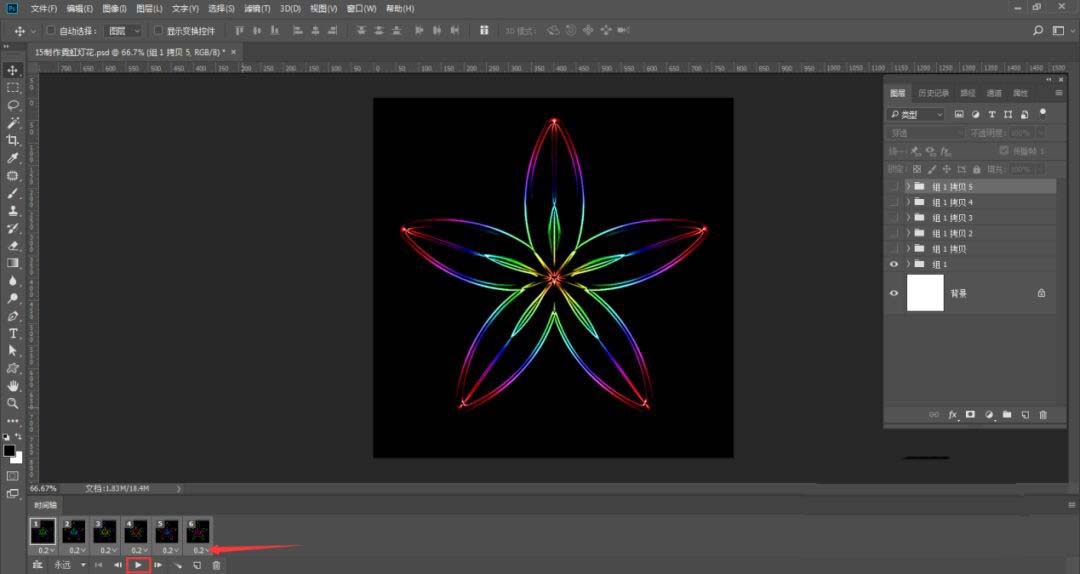Play the frame animation
1080x574 pixels.
(x=138, y=565)
